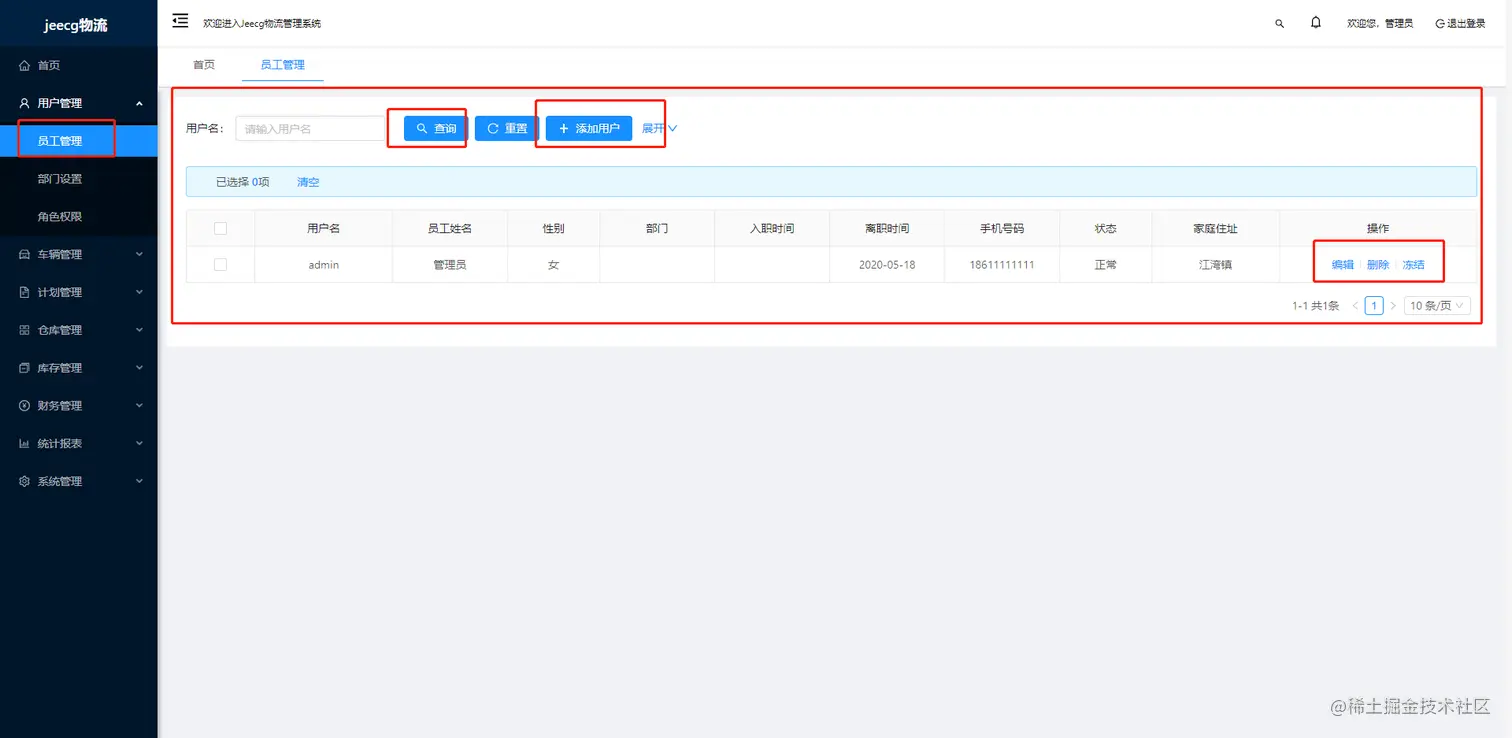Image resolution: width=1512 pixels, height=738 pixels.
Task: Go to next page arrow in pagination
Action: point(1393,306)
